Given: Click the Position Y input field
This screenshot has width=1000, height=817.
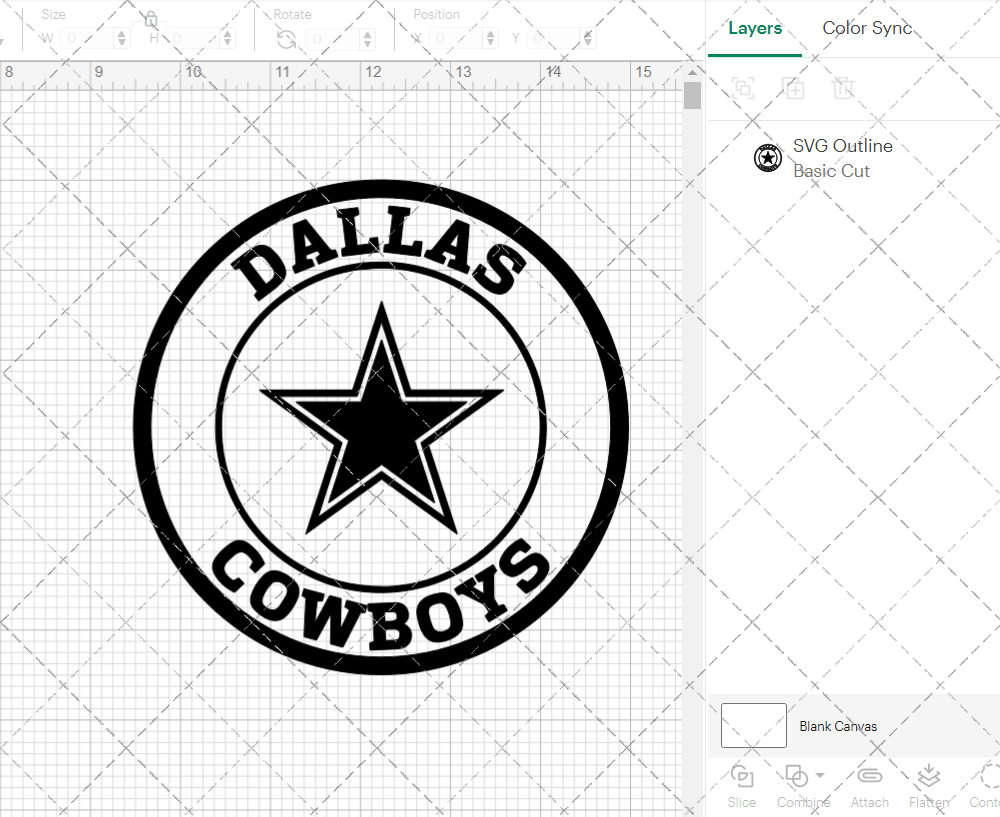Looking at the screenshot, I should pos(554,38).
